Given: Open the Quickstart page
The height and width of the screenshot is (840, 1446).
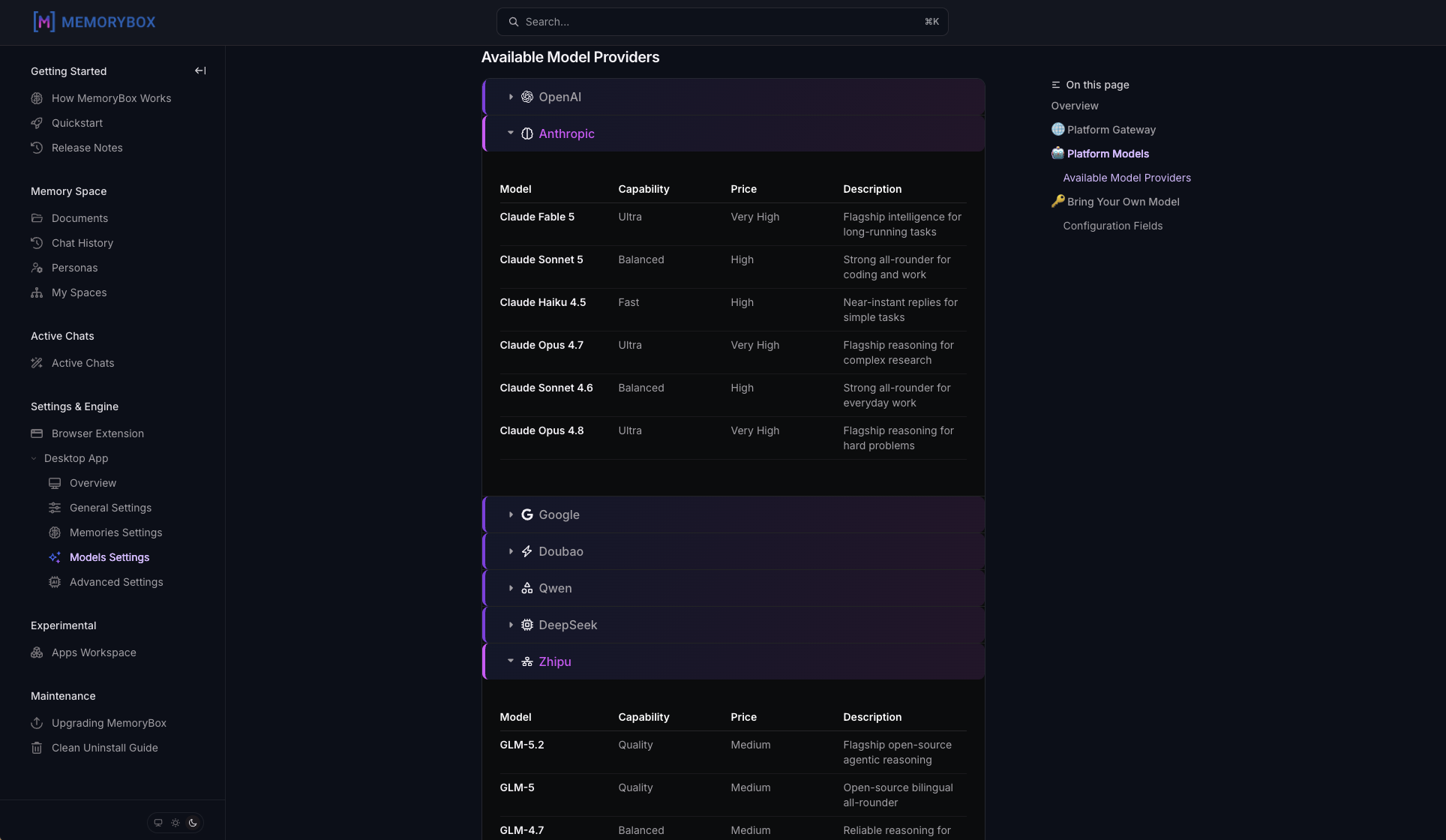Looking at the screenshot, I should tap(76, 123).
